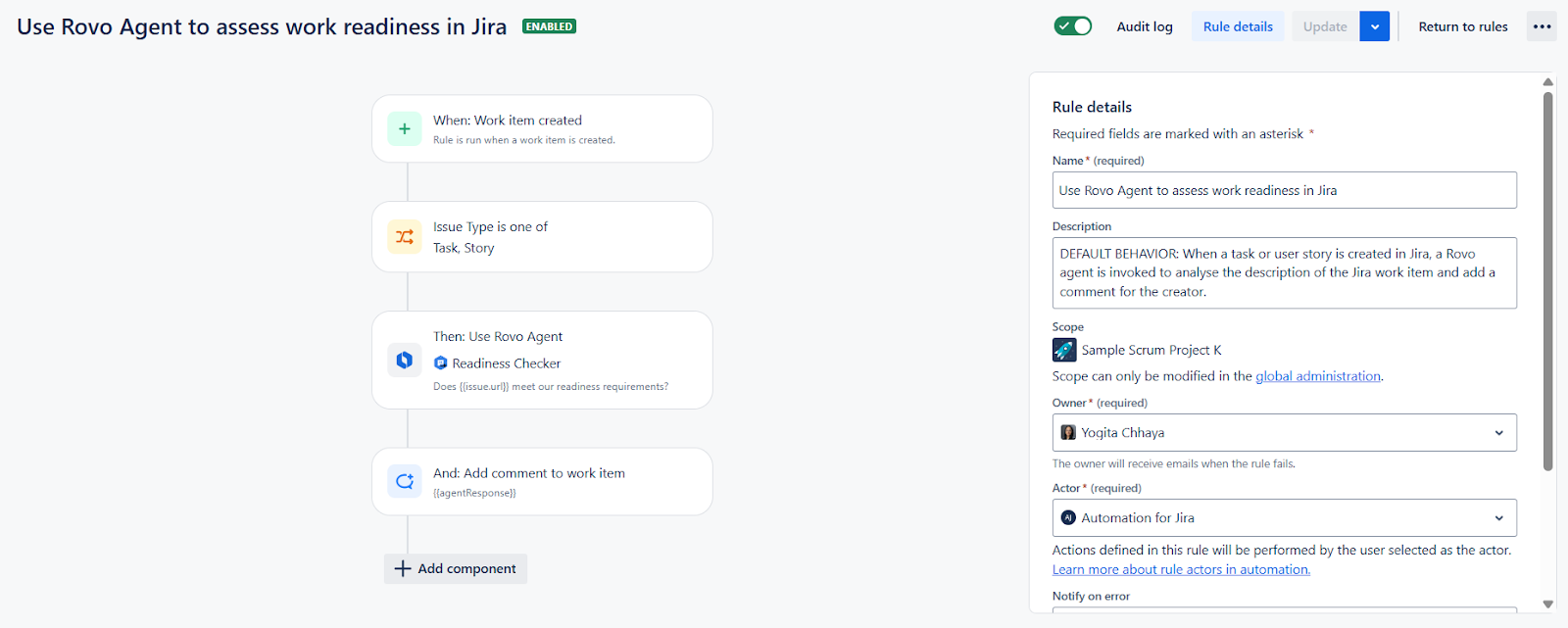This screenshot has width=1568, height=628.
Task: Click 'Does {{issue.url}} meet our readiness requirements?' text
Action: [x=551, y=387]
